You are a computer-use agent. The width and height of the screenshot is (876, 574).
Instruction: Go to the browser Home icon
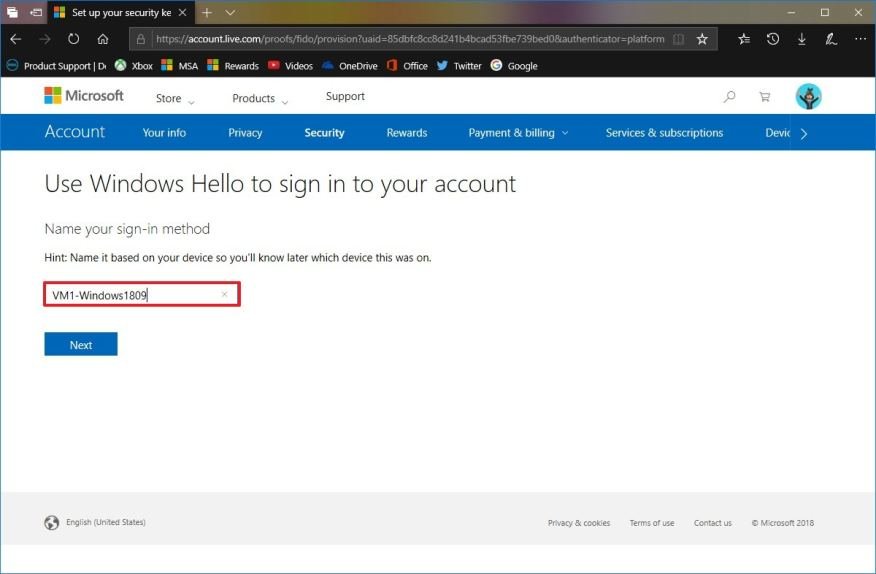tap(103, 39)
